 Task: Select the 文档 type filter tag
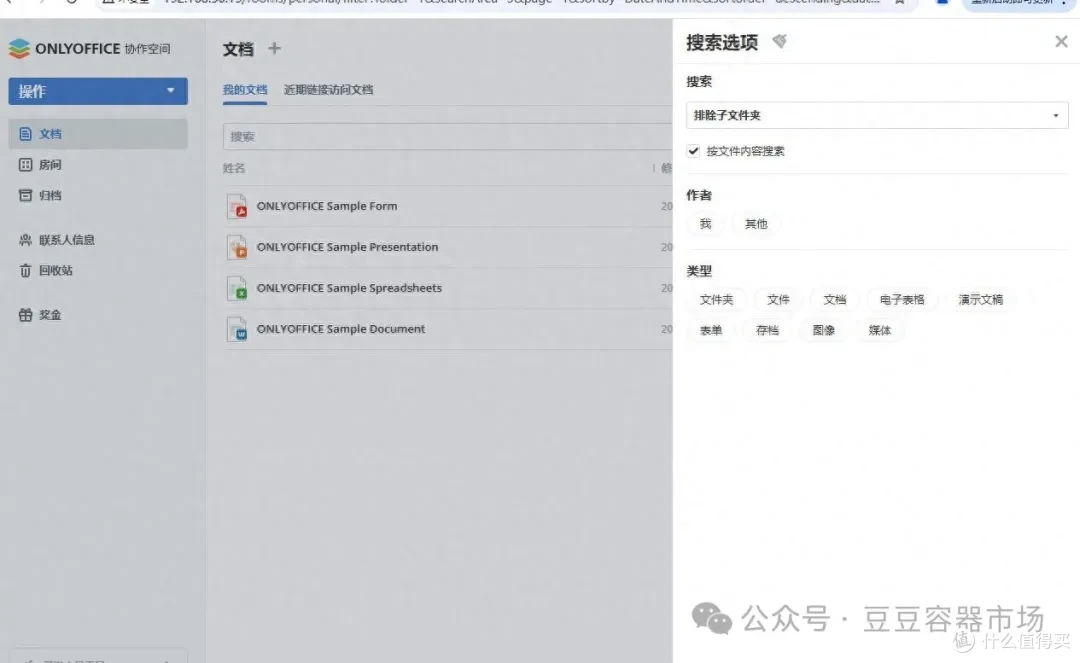(x=835, y=299)
